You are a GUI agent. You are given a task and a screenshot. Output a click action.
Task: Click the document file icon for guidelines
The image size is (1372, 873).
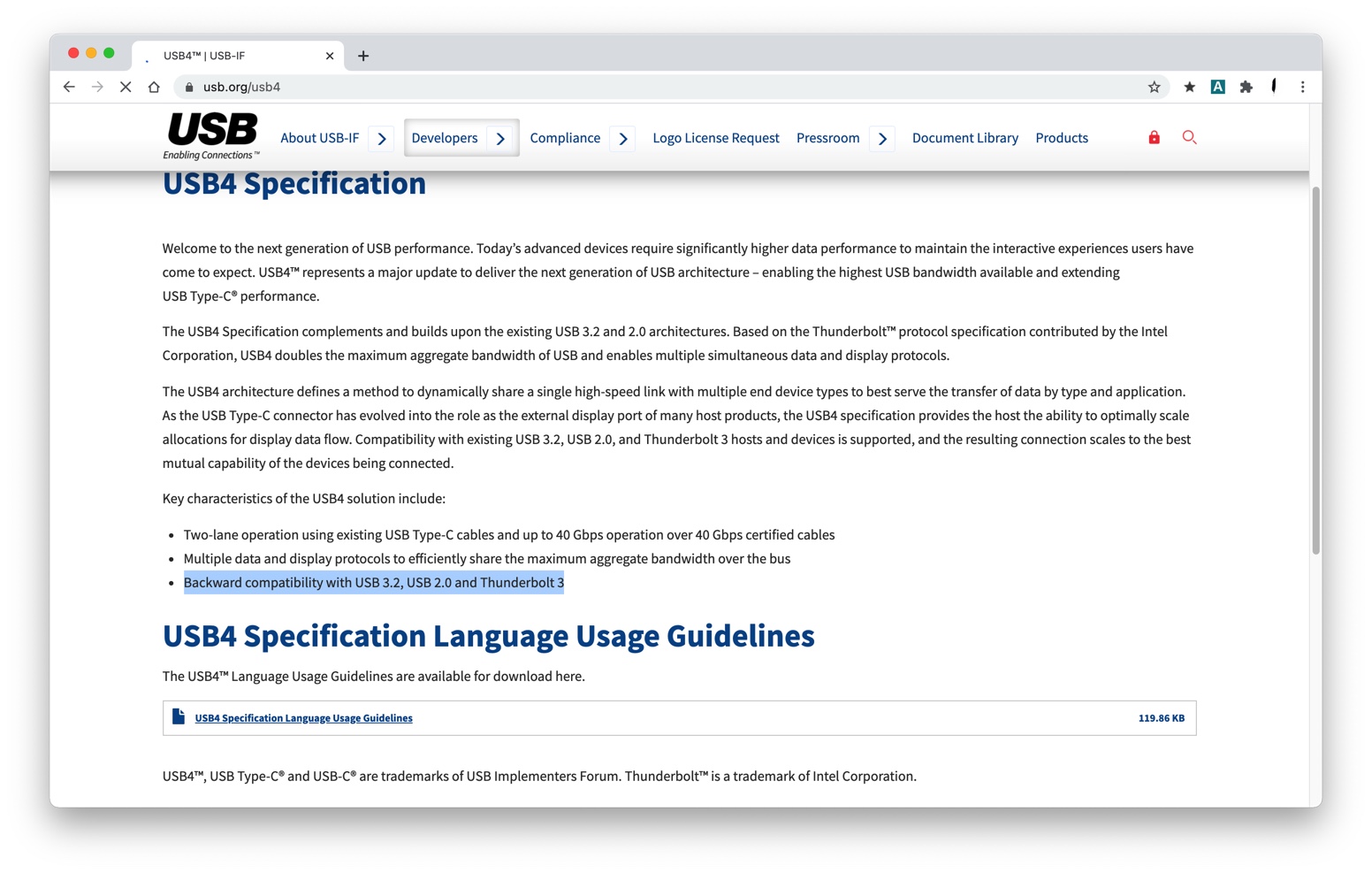click(179, 716)
